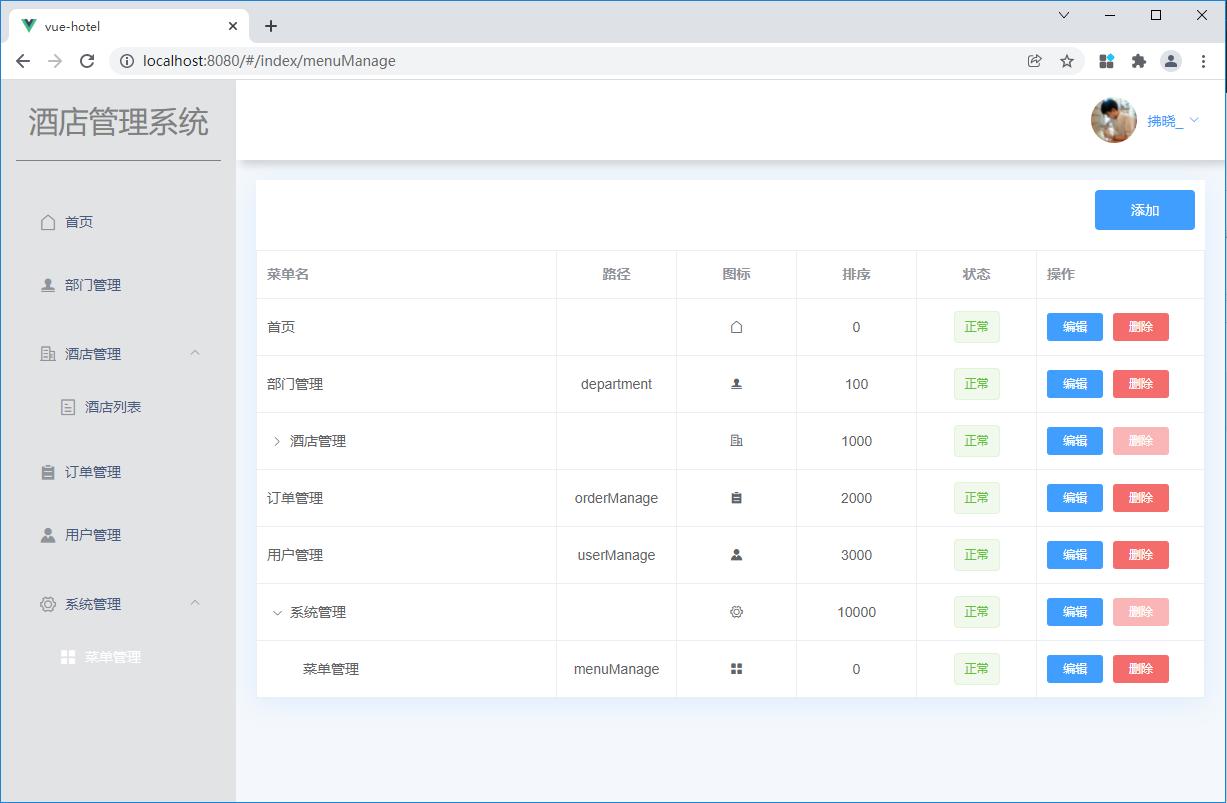The width and height of the screenshot is (1227, 803).
Task: Collapse the 系统管理 row in the table
Action: point(277,611)
